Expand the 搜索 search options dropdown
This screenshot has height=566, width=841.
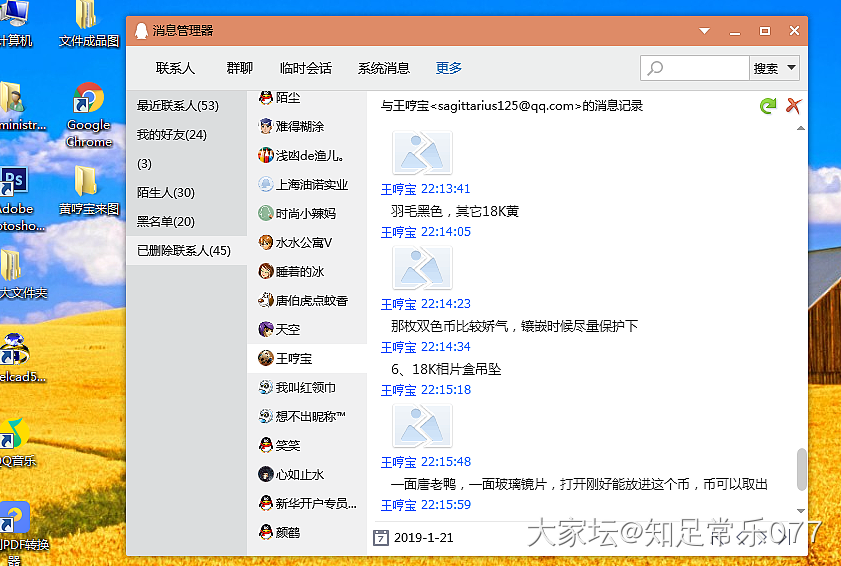[792, 68]
